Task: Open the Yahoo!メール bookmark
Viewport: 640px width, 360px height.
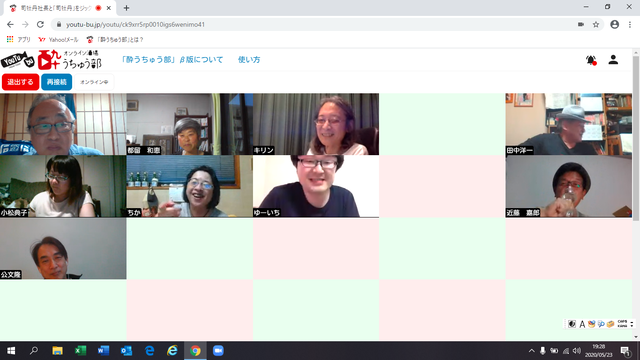Action: pos(58,39)
